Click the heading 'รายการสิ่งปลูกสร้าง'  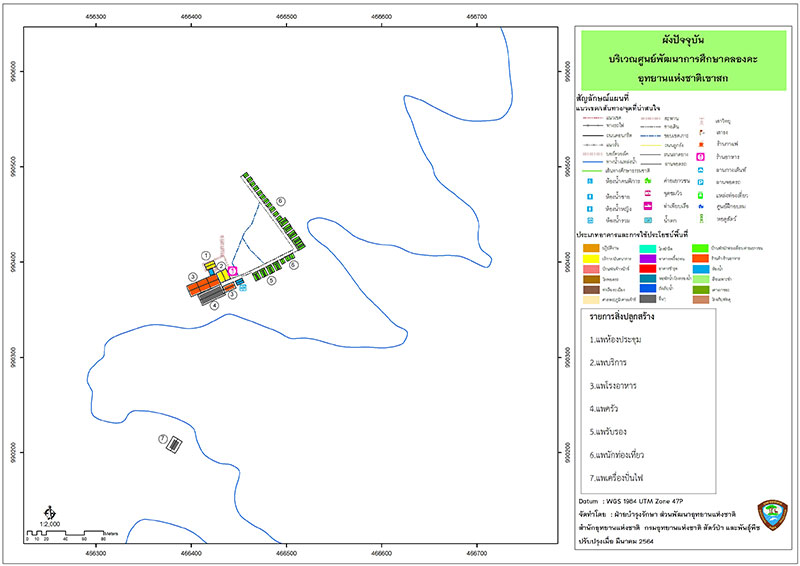[622, 316]
